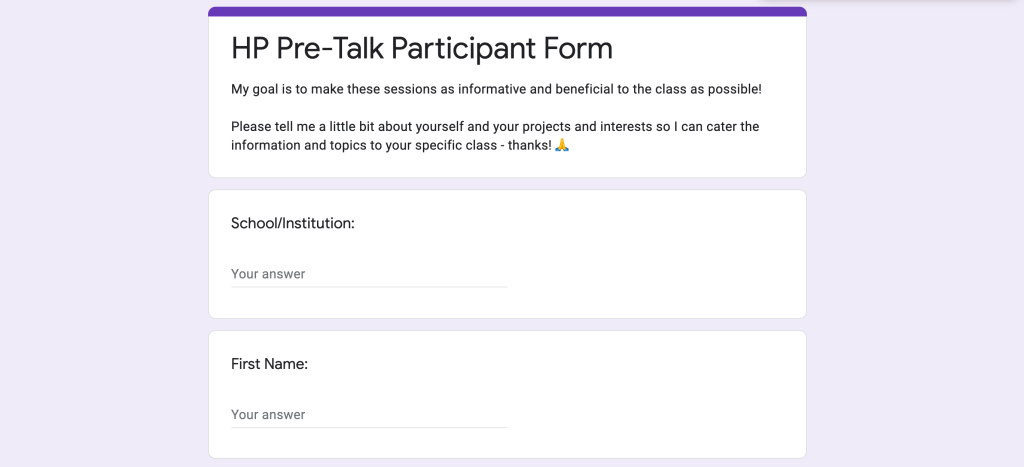Select the 'First Name:' question label
Viewport: 1024px width, 467px height.
tap(269, 364)
